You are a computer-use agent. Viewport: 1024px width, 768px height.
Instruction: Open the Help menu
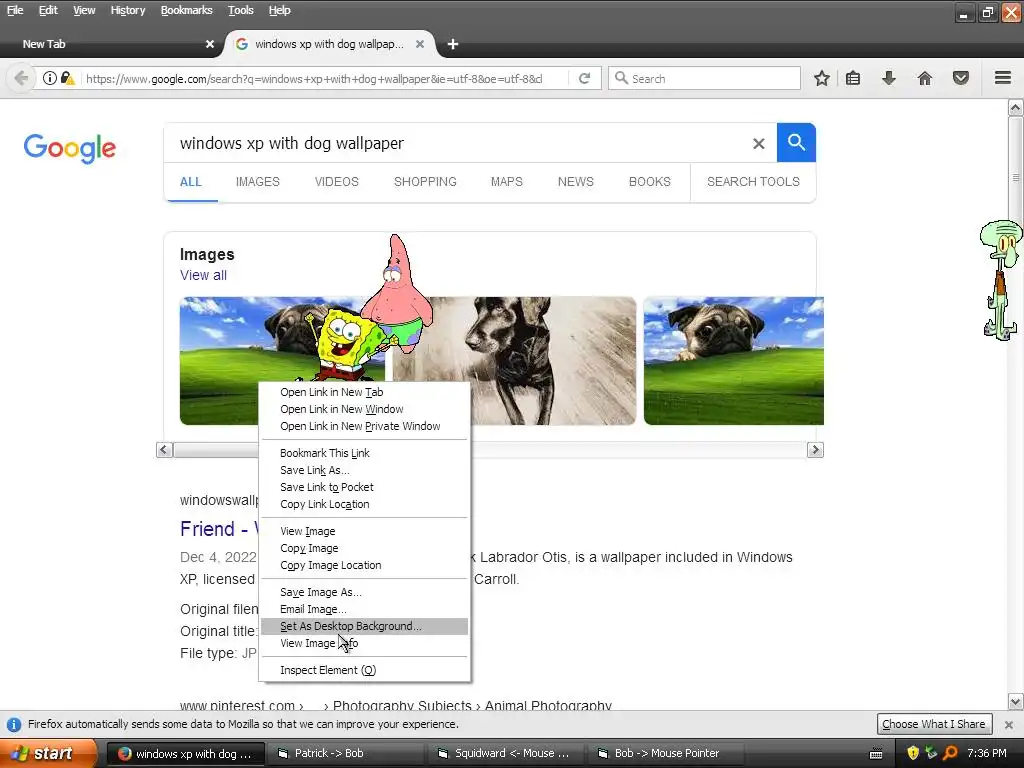click(280, 10)
